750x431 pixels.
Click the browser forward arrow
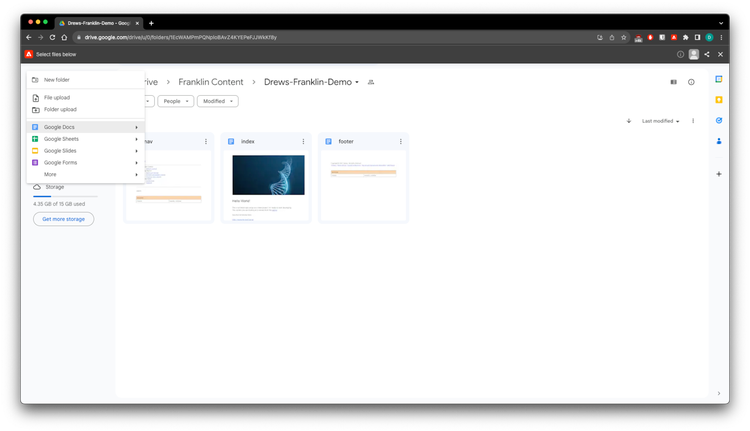(x=41, y=37)
